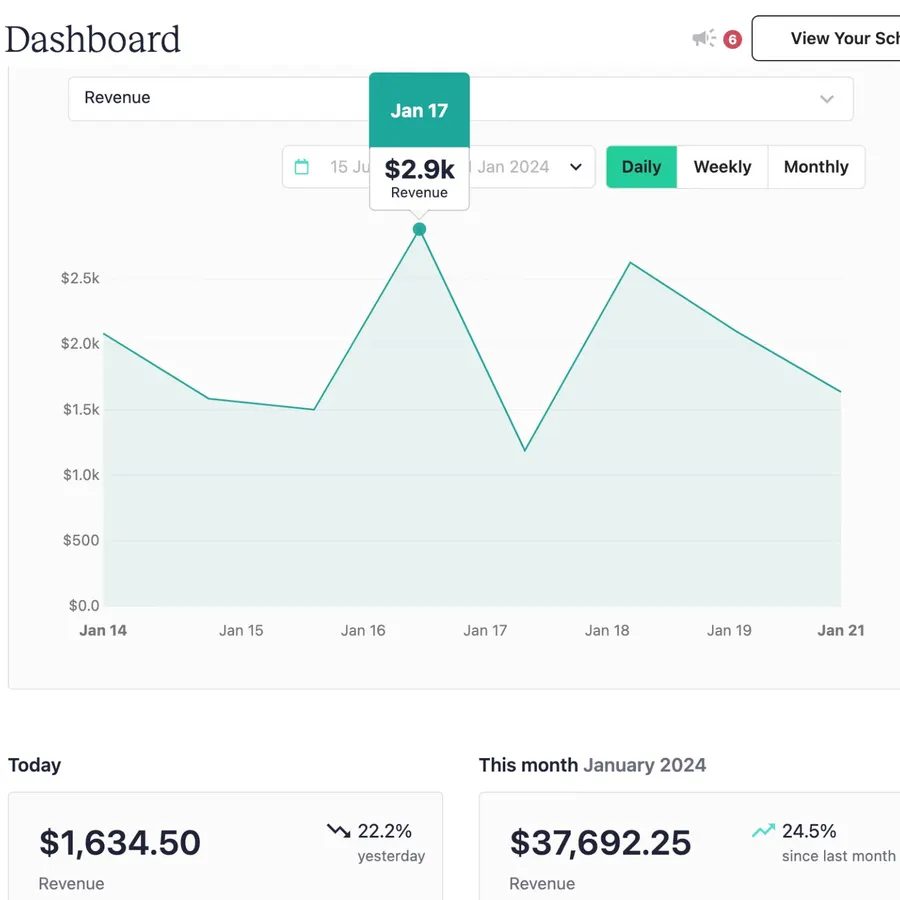
Task: Click the Jan 21 x-axis label
Action: [x=841, y=630]
